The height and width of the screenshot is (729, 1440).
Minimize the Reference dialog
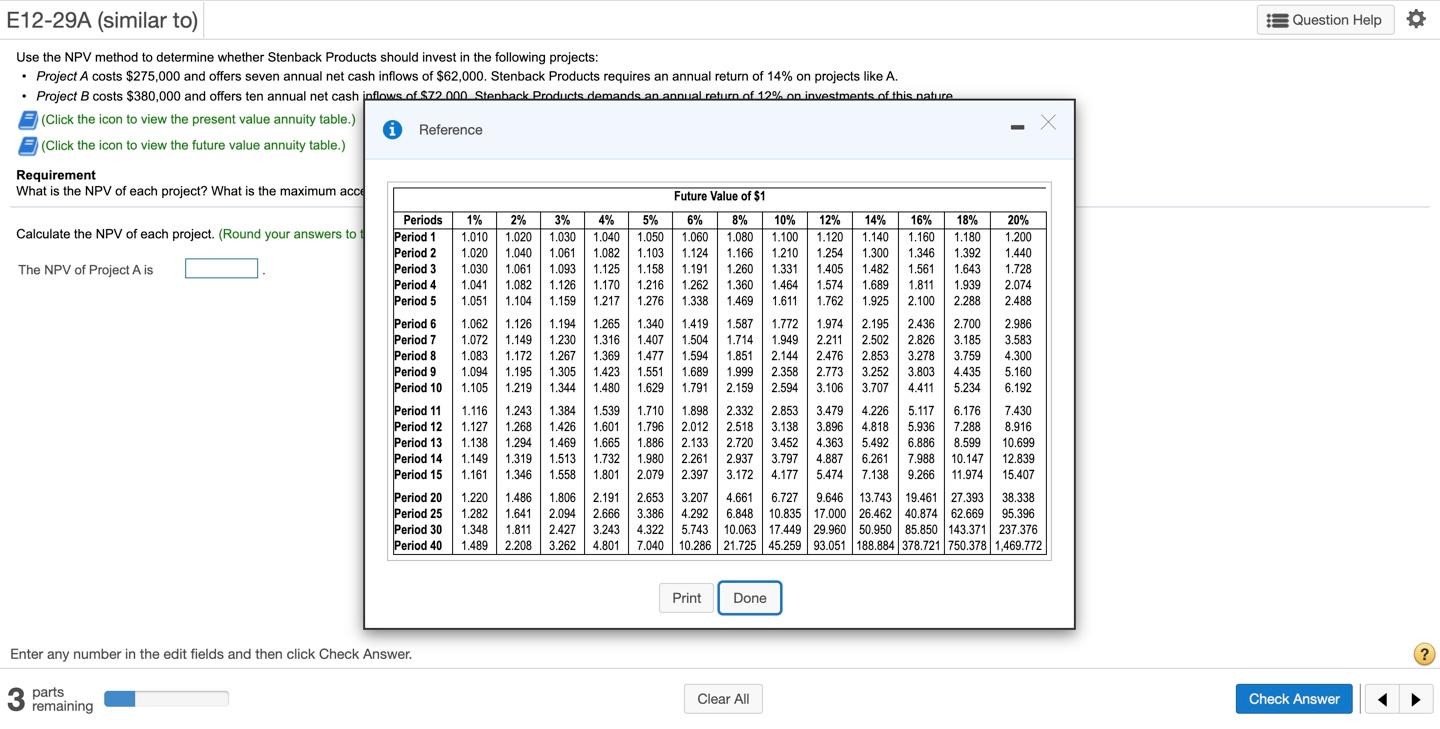pos(1017,127)
